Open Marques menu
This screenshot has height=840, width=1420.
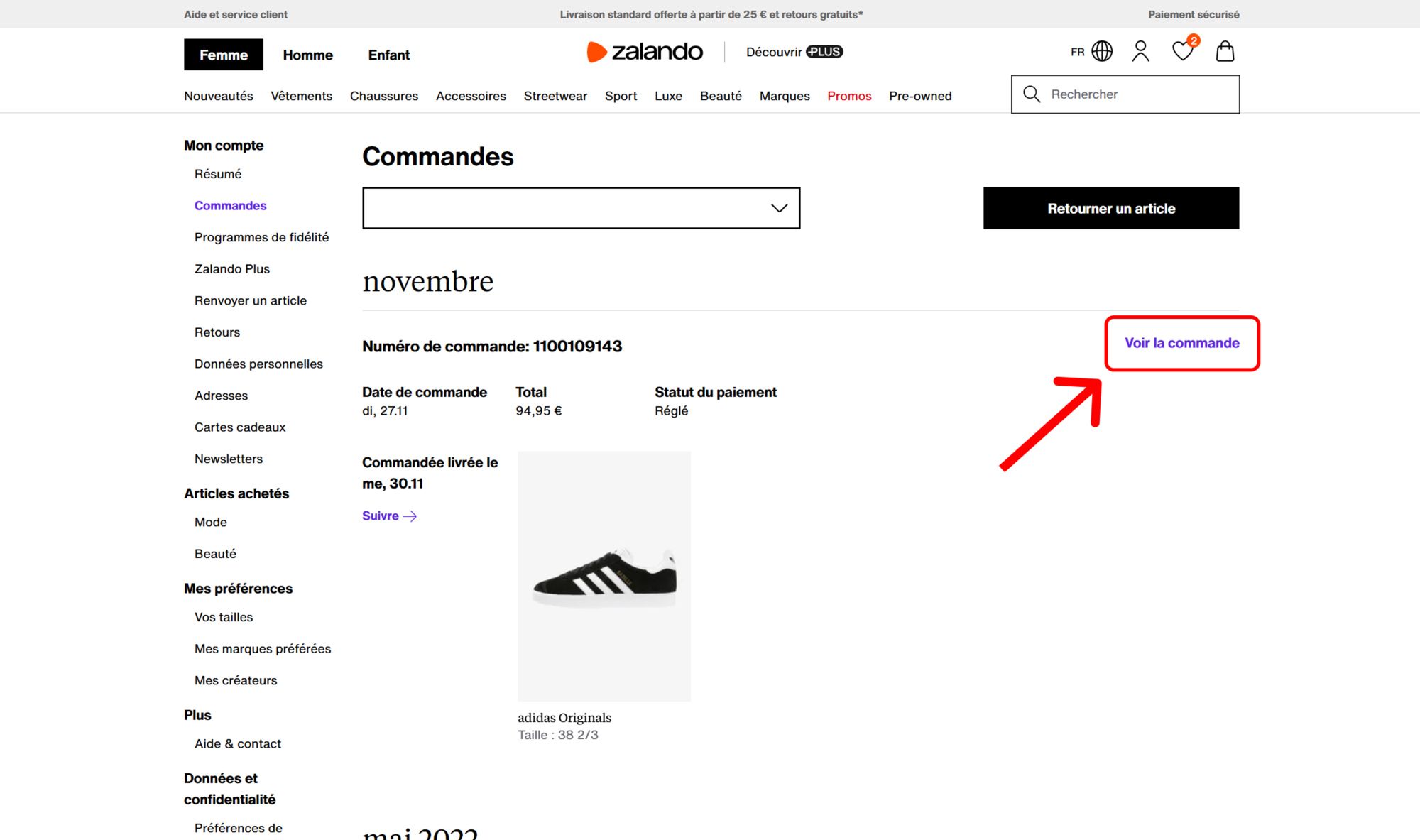click(785, 96)
